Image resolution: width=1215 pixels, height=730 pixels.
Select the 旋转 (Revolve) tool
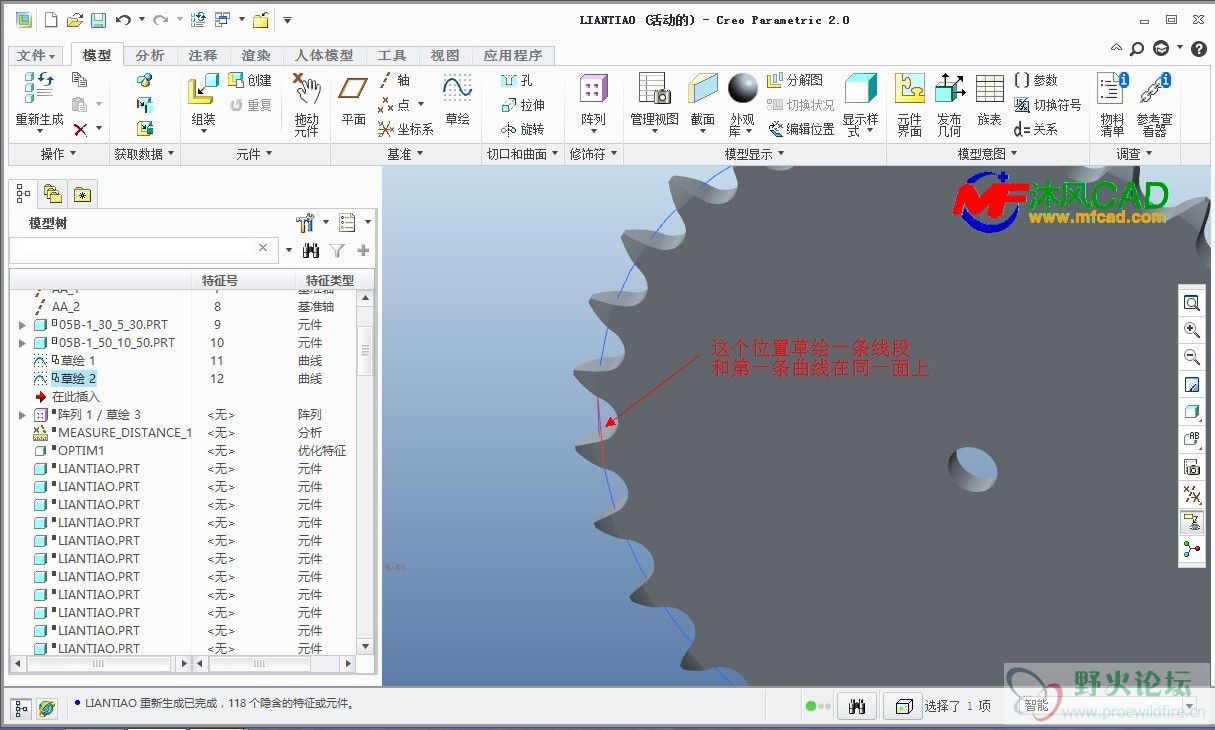523,129
